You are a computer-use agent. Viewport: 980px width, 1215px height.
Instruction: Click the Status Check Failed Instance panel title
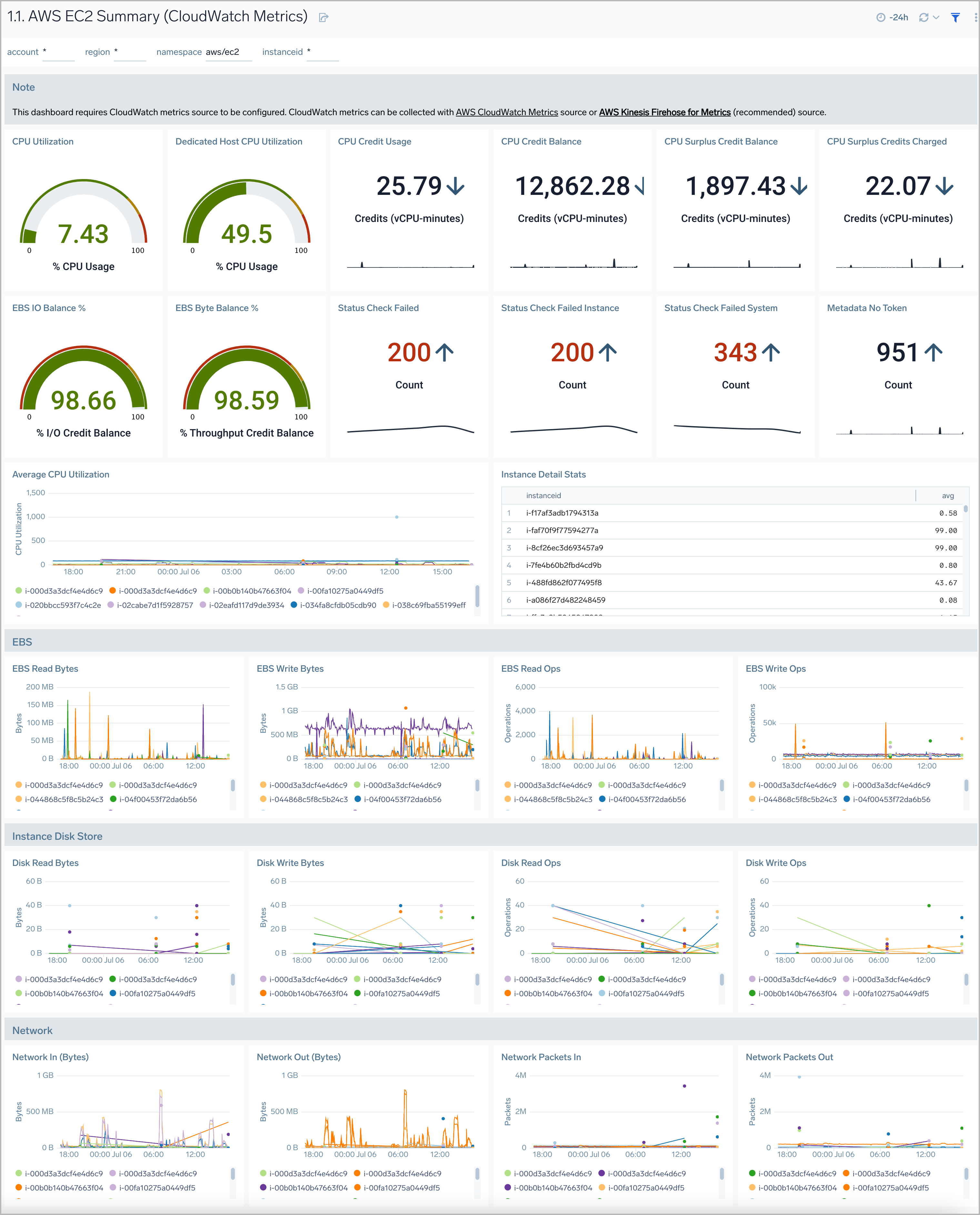pyautogui.click(x=559, y=308)
